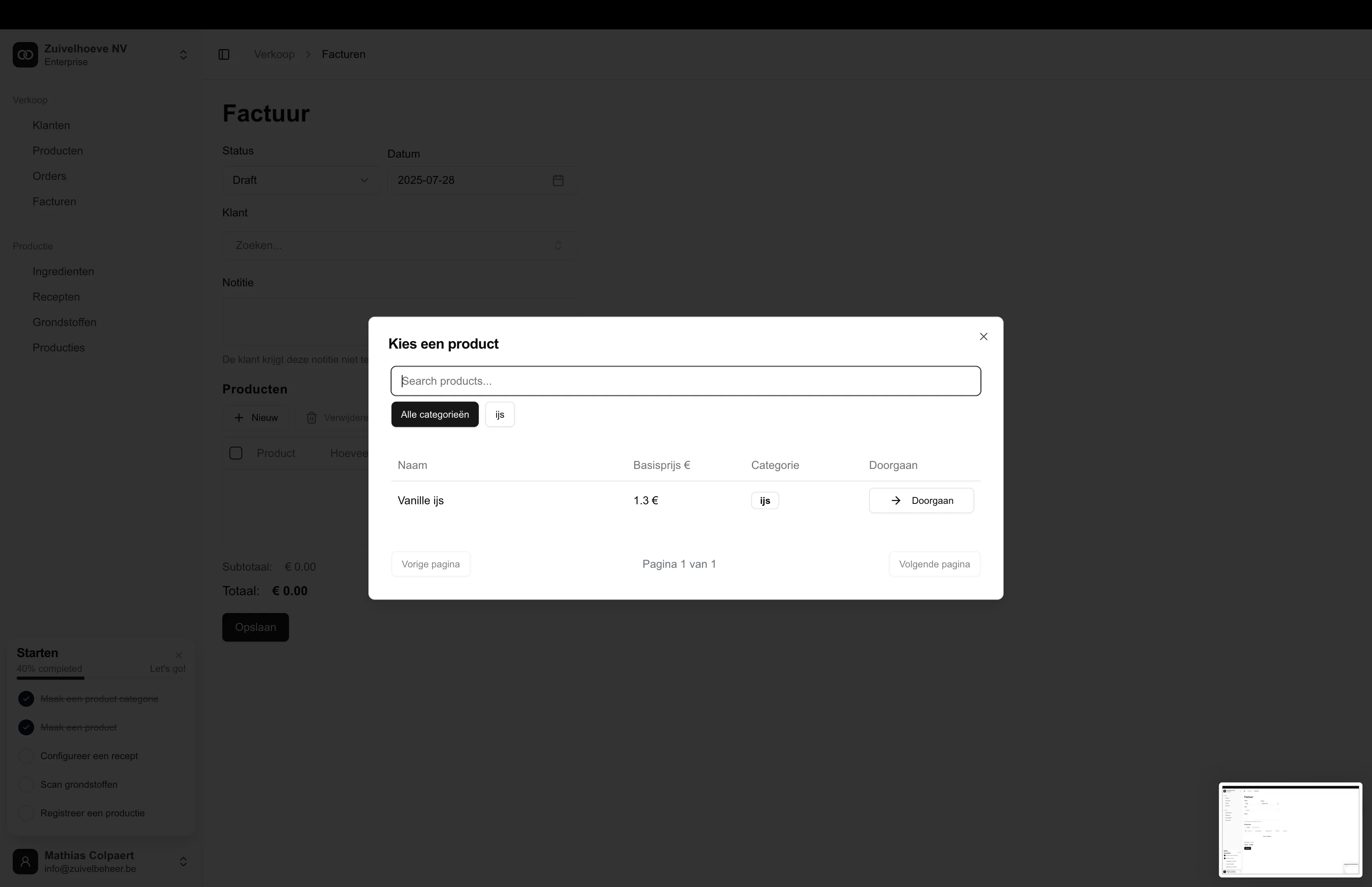Toggle Configureer een recept circle
Image resolution: width=1372 pixels, height=887 pixels.
click(x=26, y=756)
